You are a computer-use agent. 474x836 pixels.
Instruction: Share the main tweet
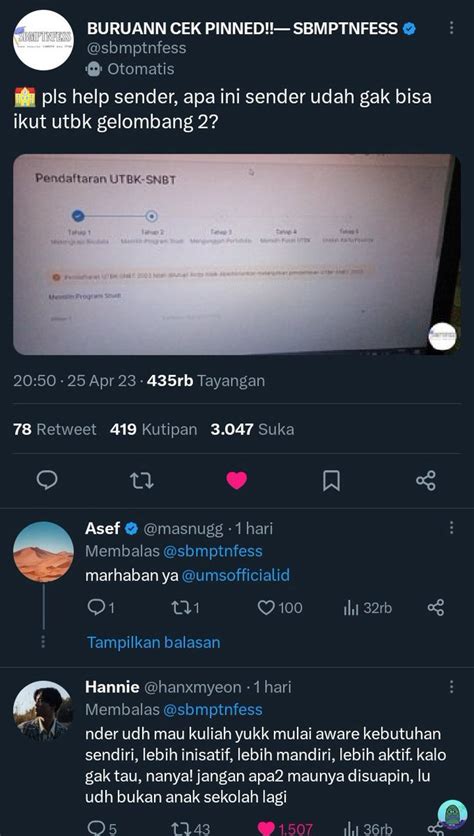pos(425,480)
